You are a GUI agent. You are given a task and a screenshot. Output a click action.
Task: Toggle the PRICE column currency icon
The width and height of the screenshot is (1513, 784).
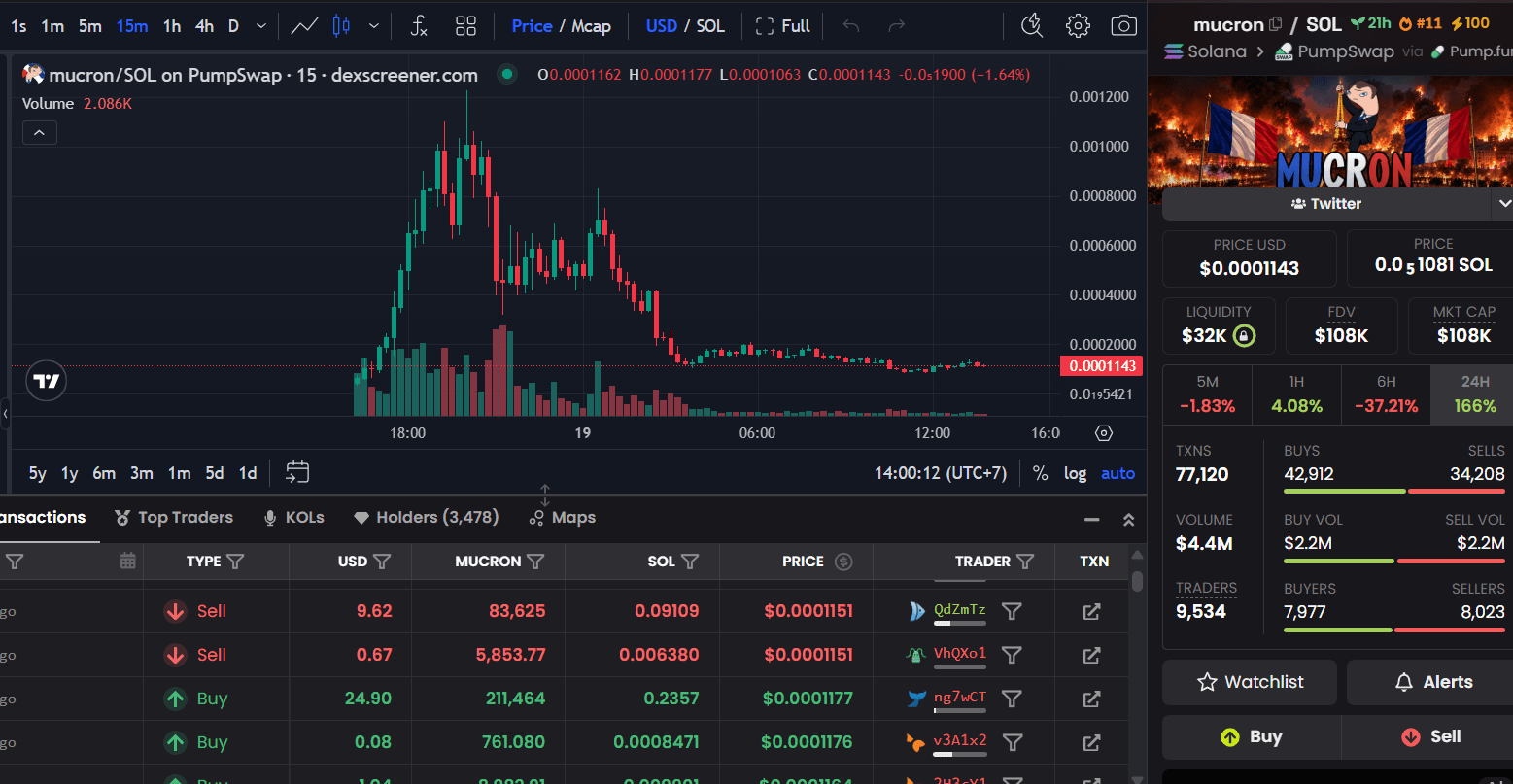click(843, 562)
